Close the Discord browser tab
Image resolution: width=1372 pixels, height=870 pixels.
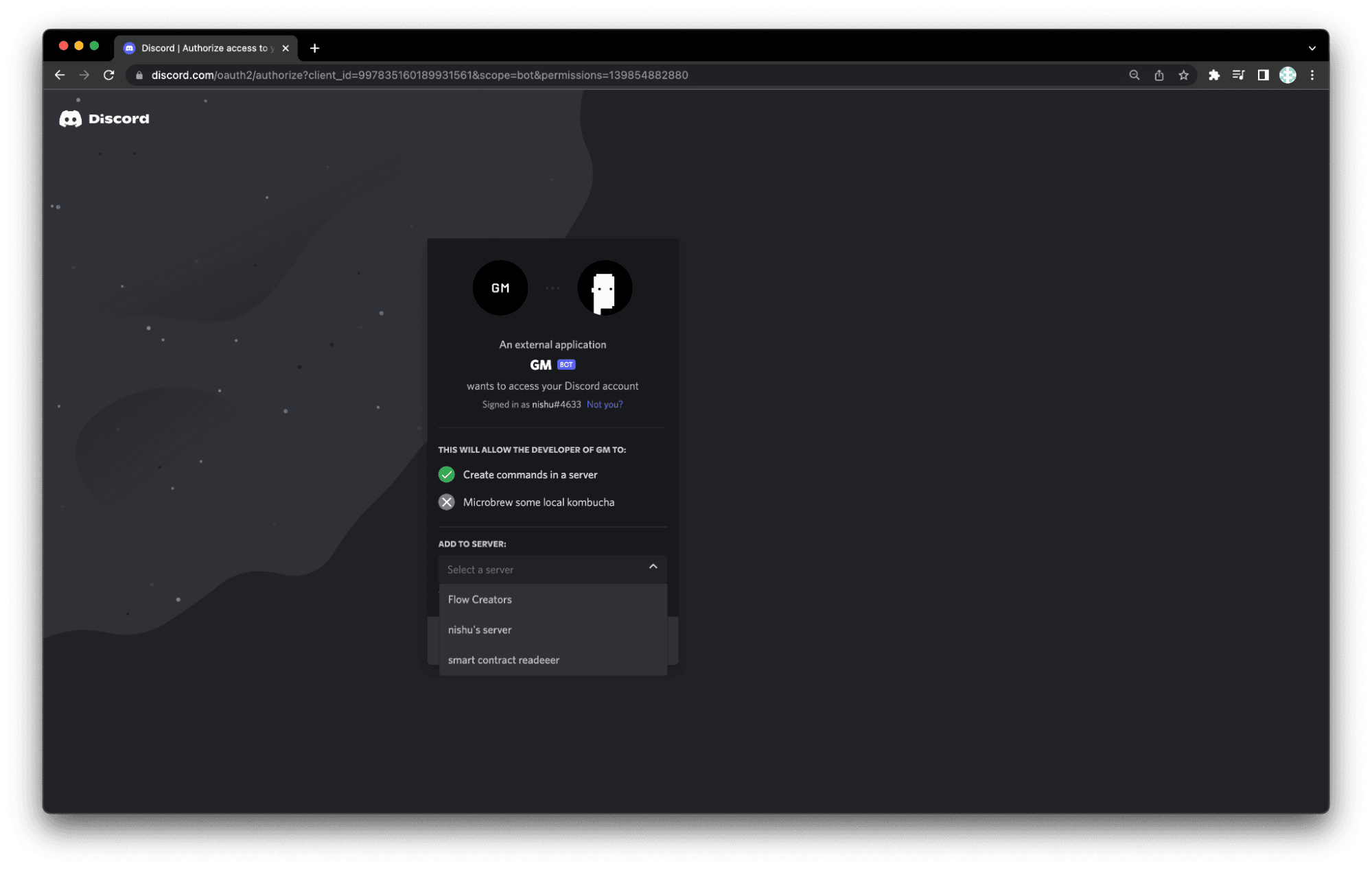(x=286, y=48)
